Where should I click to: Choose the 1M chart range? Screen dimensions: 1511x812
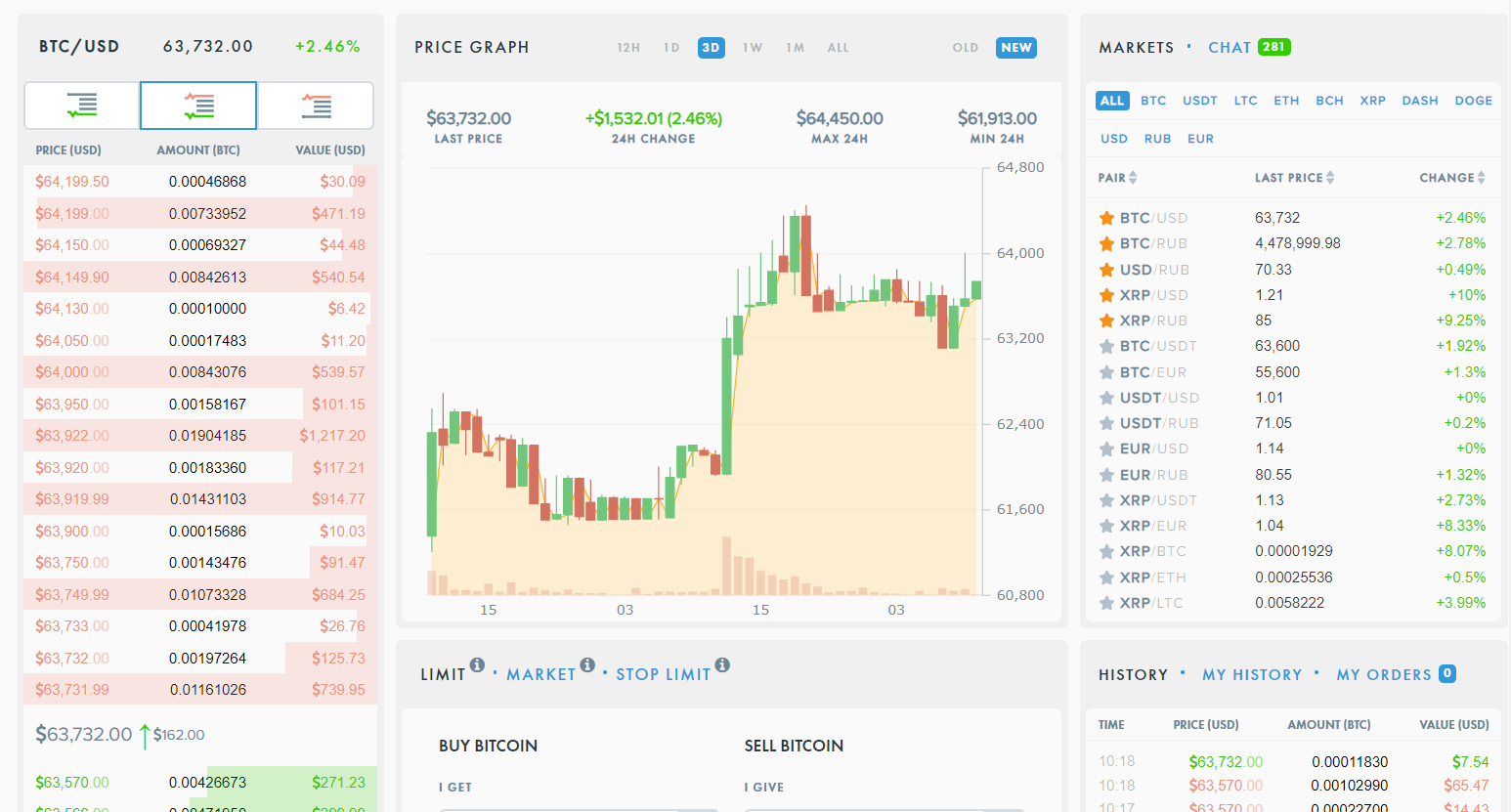pyautogui.click(x=796, y=48)
